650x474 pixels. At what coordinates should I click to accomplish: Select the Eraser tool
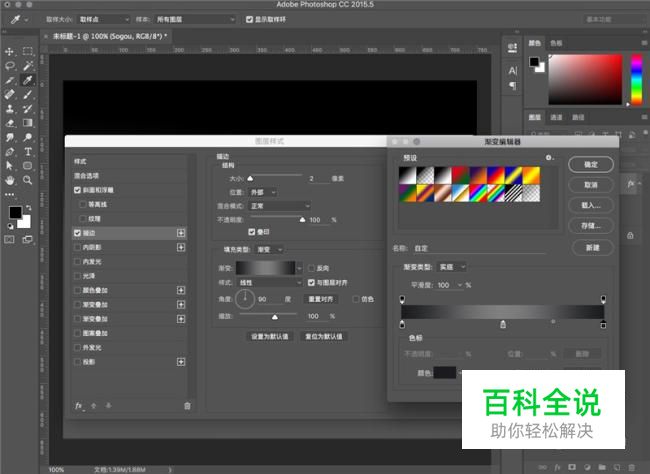9,123
